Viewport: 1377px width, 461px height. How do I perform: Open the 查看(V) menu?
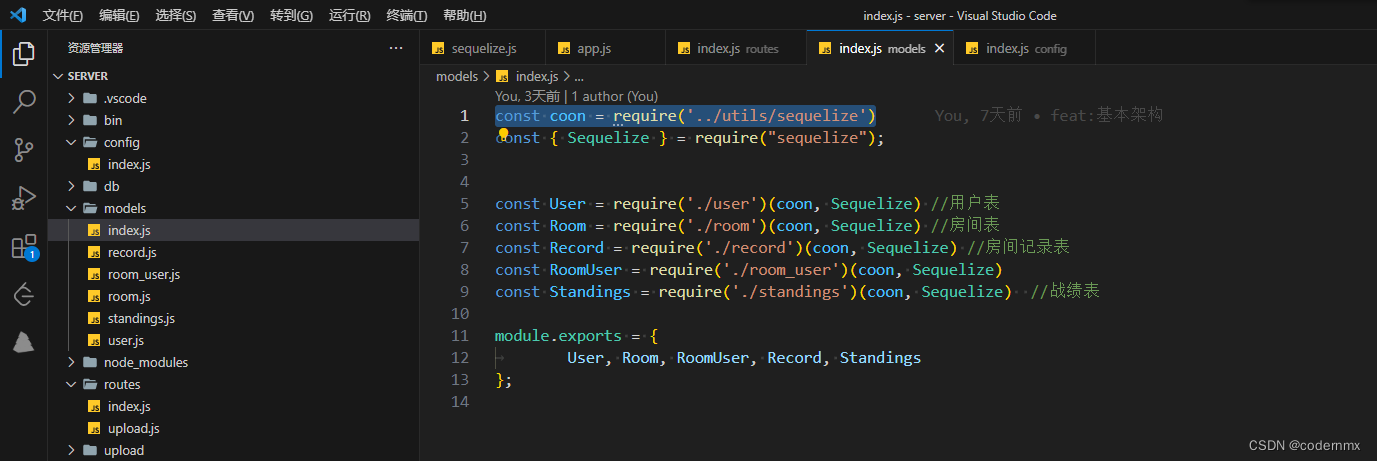pyautogui.click(x=232, y=16)
